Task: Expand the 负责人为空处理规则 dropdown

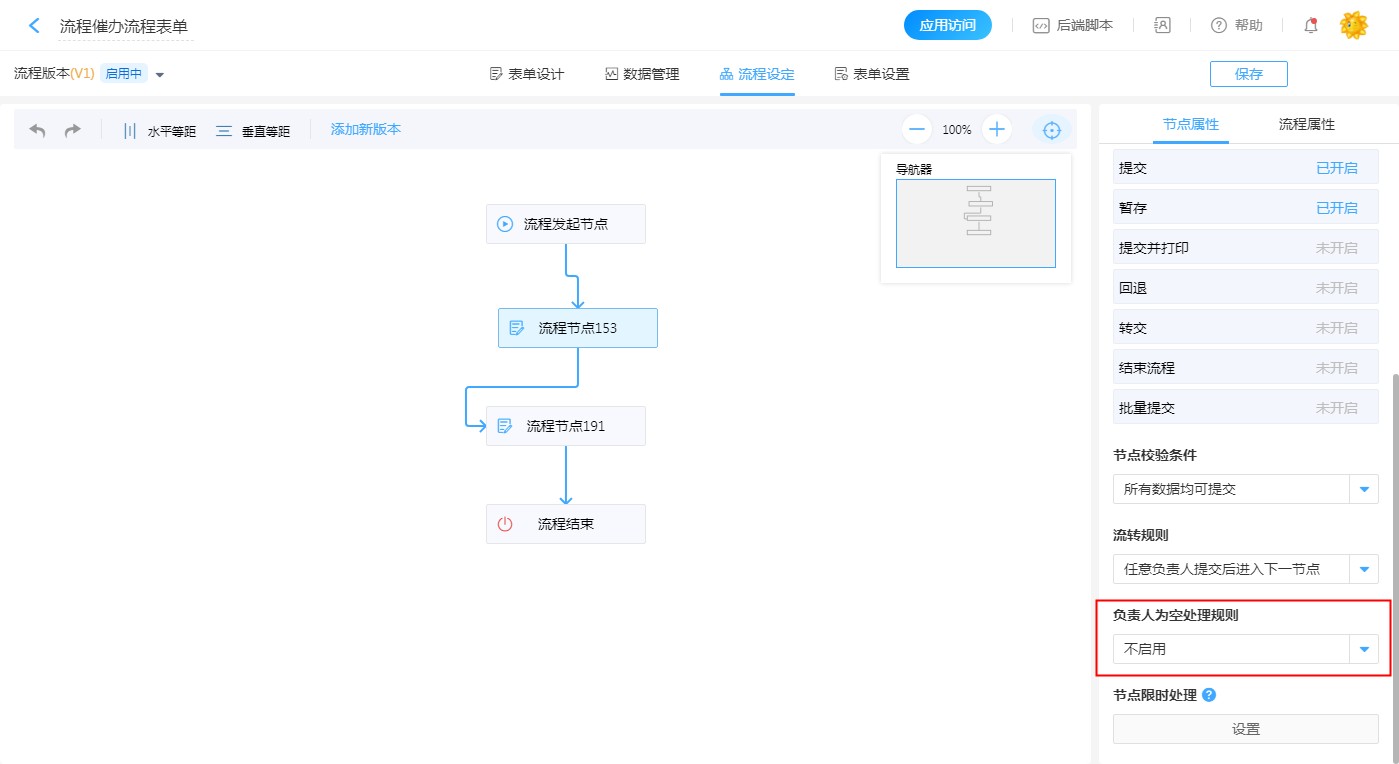Action: [1364, 649]
